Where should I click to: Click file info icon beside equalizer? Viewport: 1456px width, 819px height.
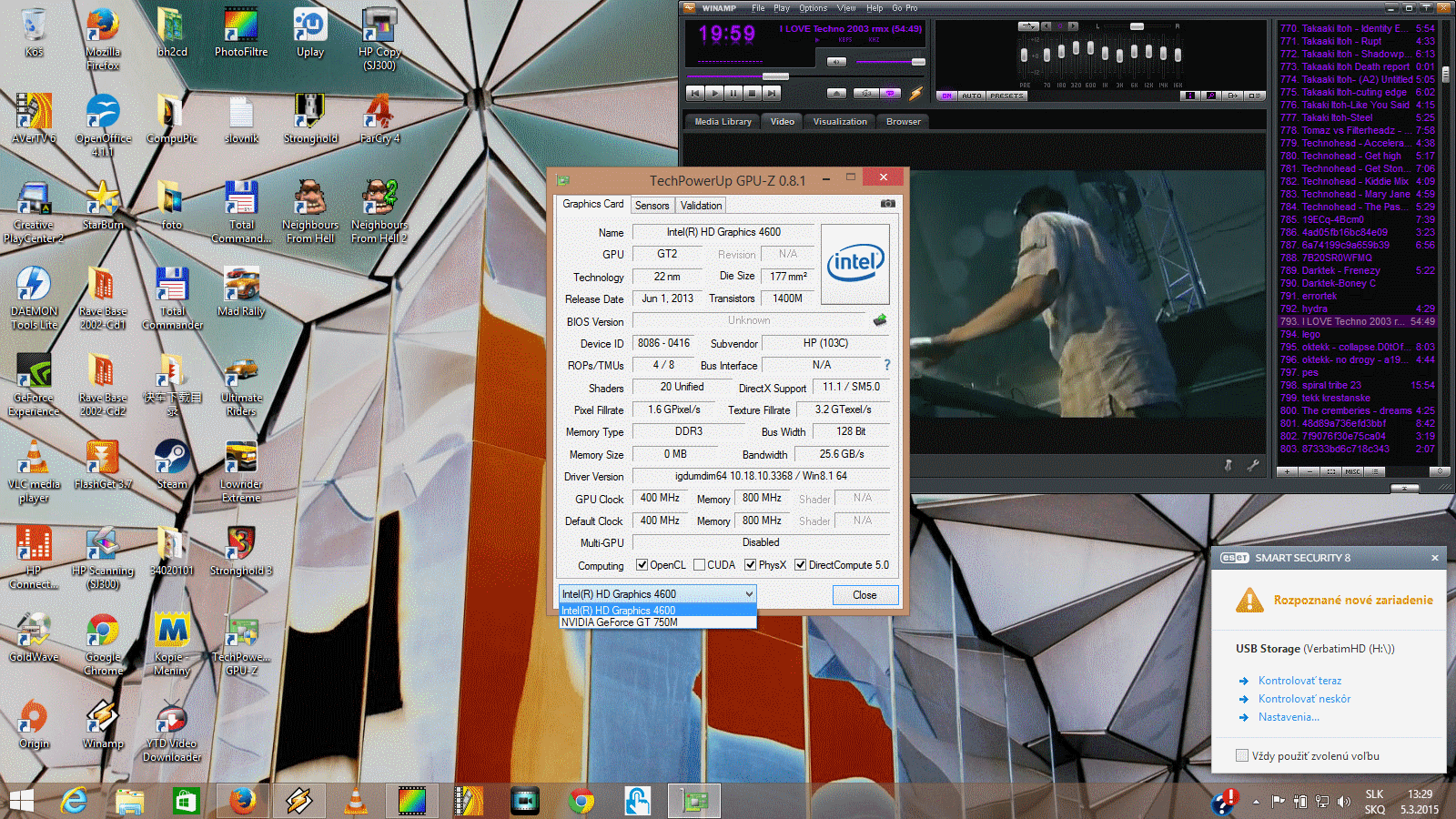click(1190, 96)
